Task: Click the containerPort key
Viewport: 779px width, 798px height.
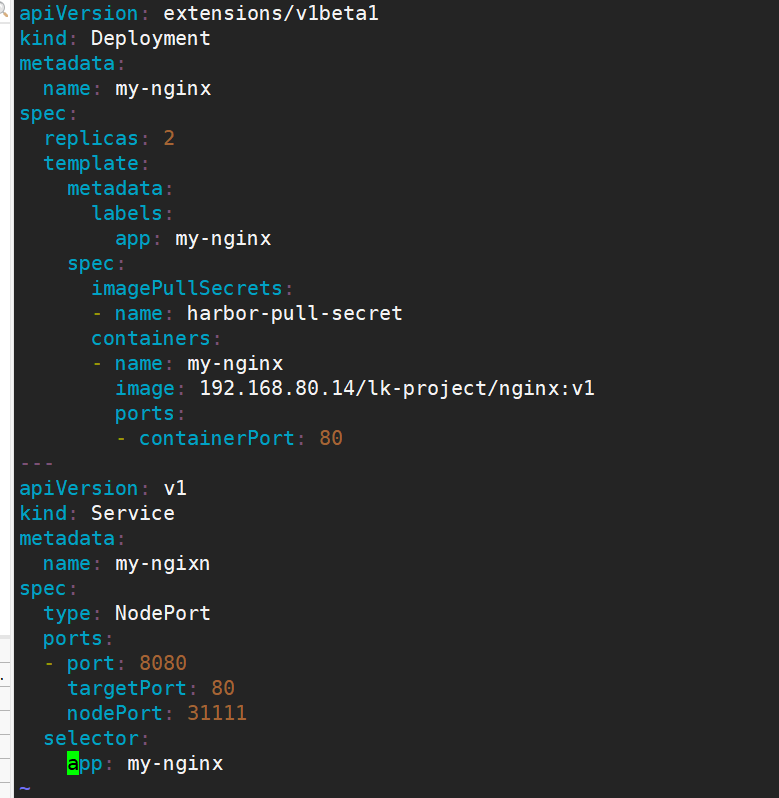Action: (x=216, y=438)
